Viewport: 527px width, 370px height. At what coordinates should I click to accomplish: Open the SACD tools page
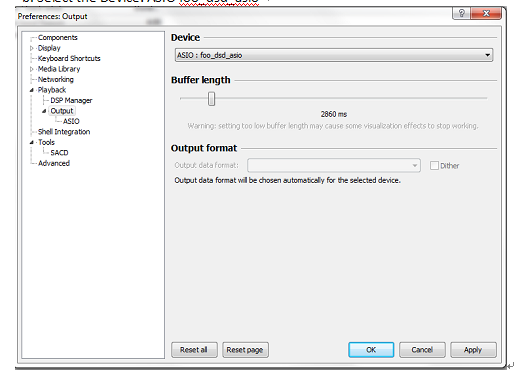coord(59,153)
